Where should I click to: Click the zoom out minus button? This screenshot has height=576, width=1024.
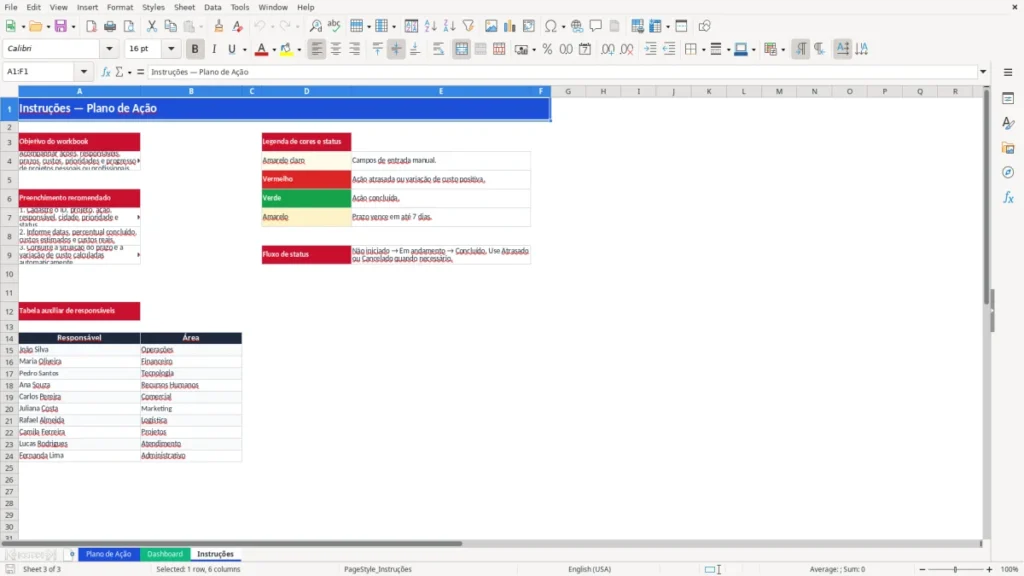[922, 569]
